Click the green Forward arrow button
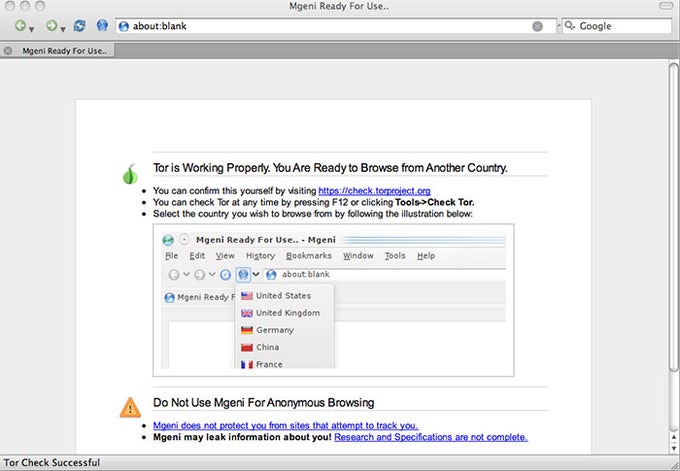This screenshot has width=680, height=471. [52, 26]
